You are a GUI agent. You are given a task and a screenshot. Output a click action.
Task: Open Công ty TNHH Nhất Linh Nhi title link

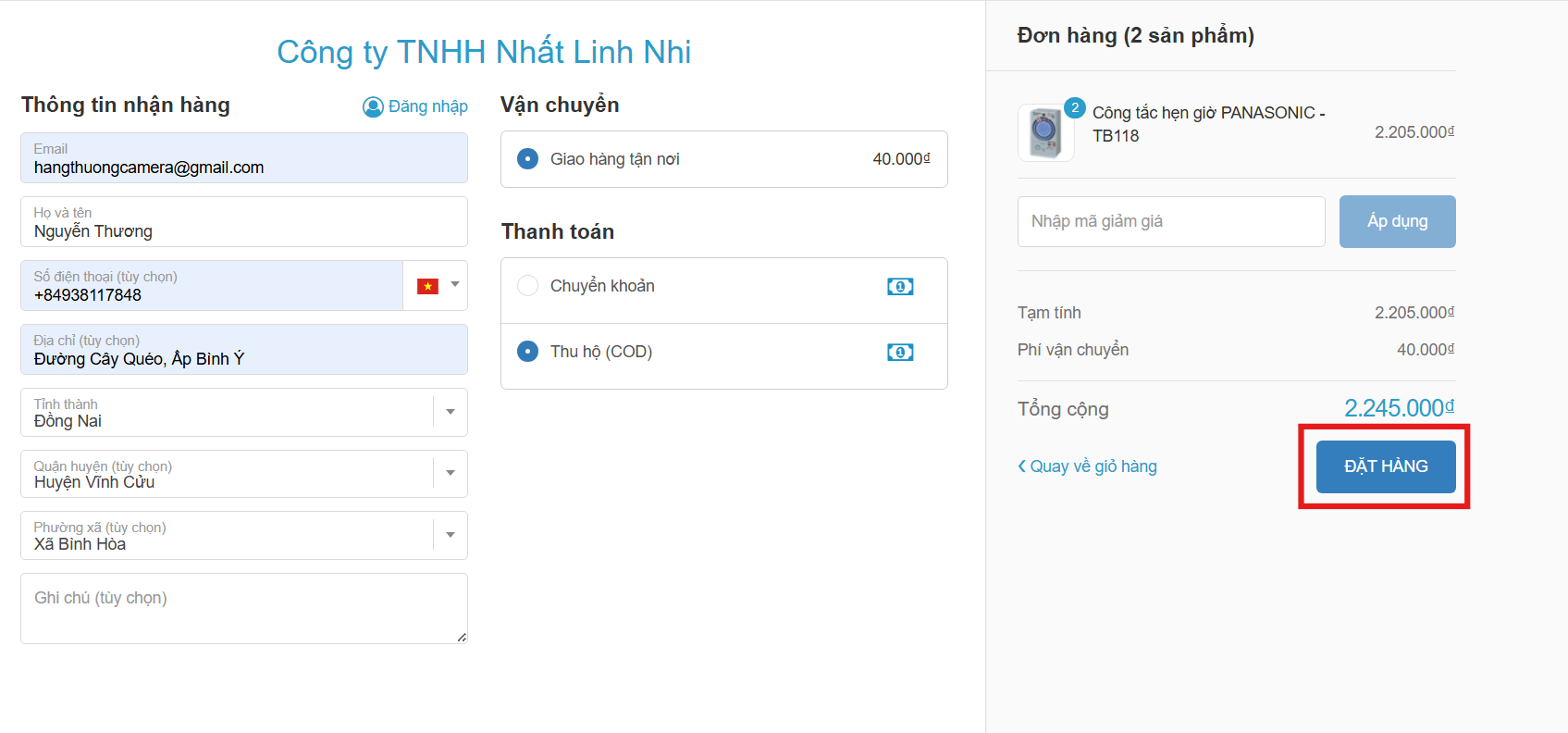click(x=484, y=52)
